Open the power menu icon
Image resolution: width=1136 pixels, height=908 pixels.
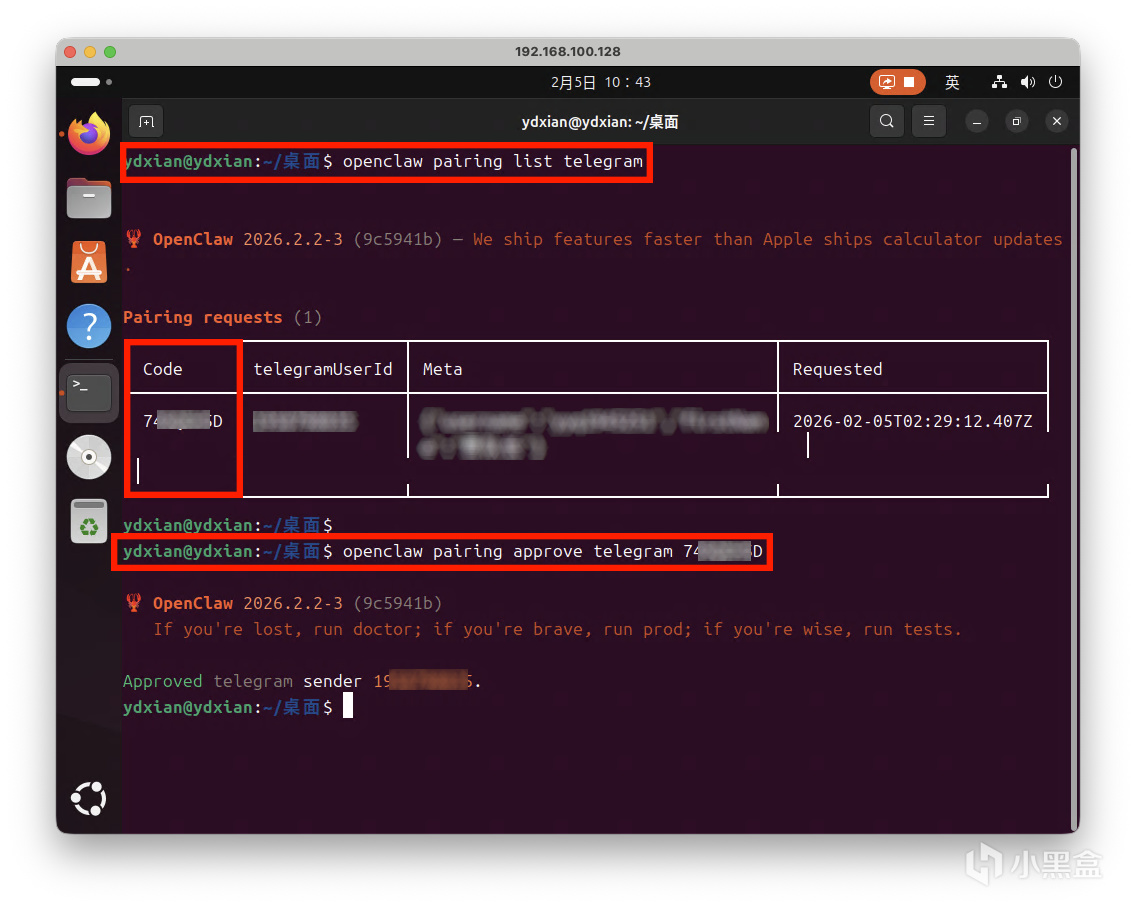click(x=1056, y=82)
